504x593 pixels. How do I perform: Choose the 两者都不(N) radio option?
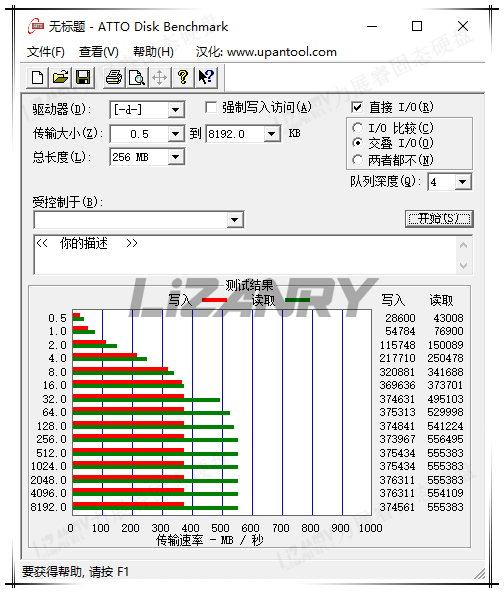pyautogui.click(x=357, y=160)
